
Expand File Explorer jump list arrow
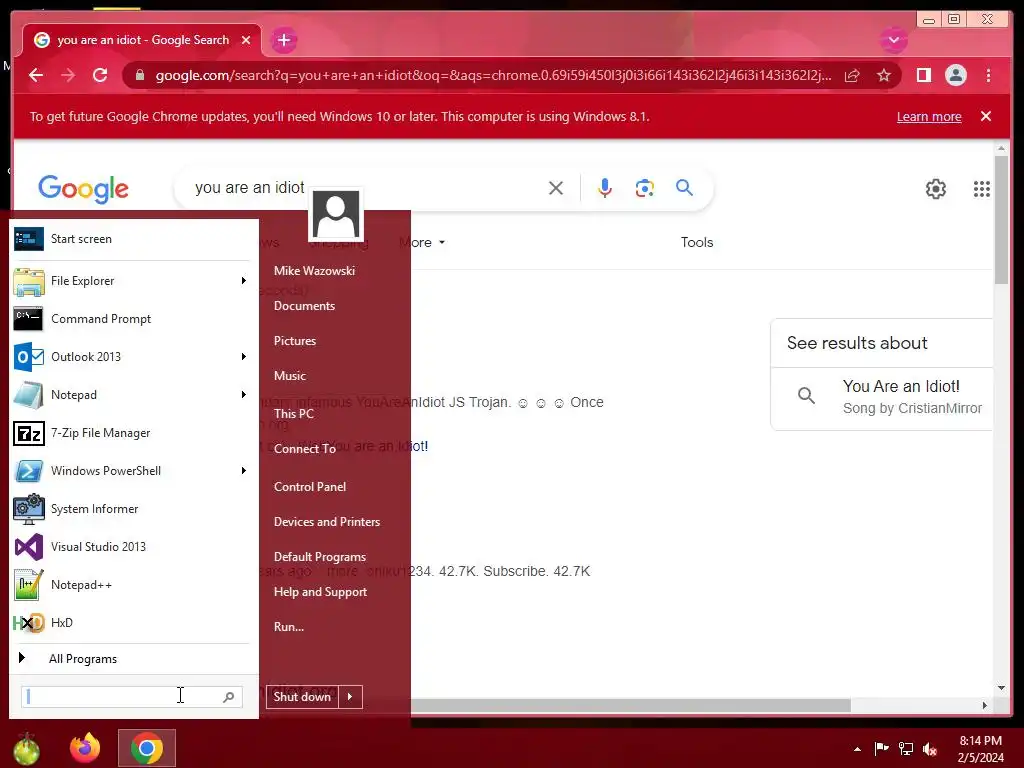click(x=244, y=281)
